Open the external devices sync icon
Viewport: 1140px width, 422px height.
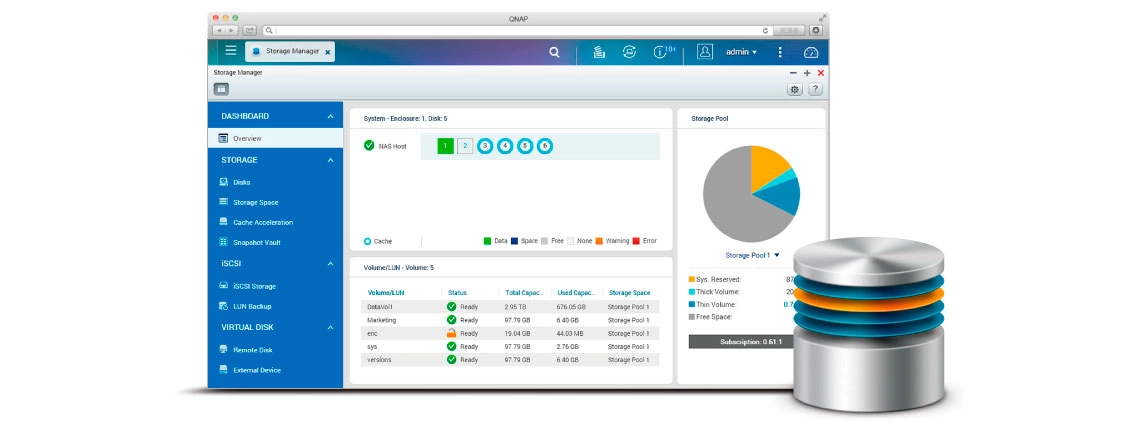(630, 52)
